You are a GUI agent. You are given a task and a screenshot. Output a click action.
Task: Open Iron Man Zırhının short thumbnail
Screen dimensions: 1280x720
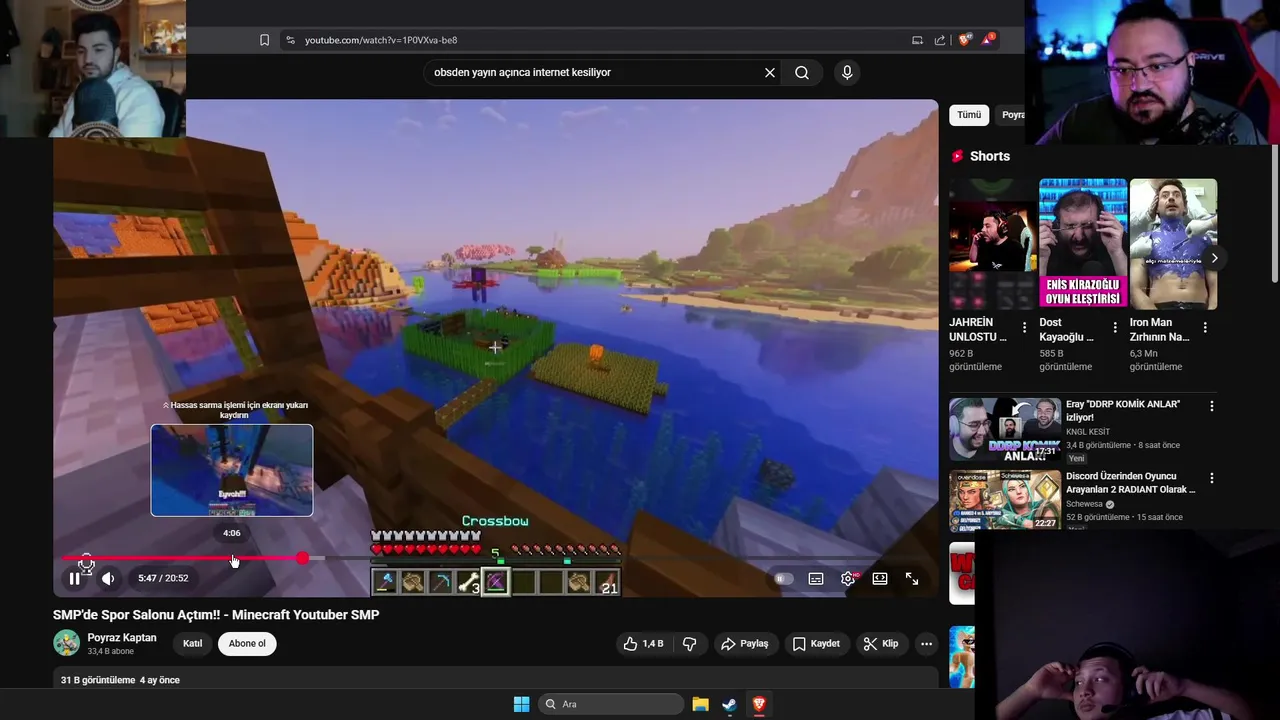pos(1173,244)
